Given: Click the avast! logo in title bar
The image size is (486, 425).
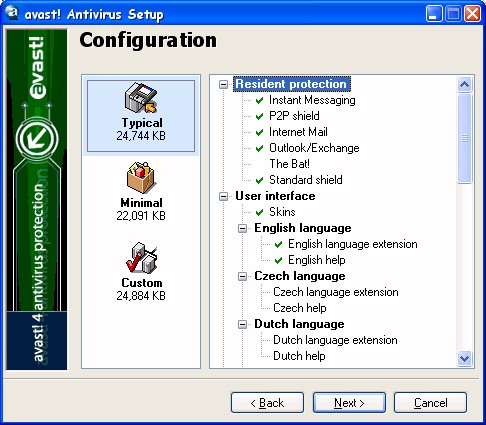Looking at the screenshot, I should [x=12, y=14].
